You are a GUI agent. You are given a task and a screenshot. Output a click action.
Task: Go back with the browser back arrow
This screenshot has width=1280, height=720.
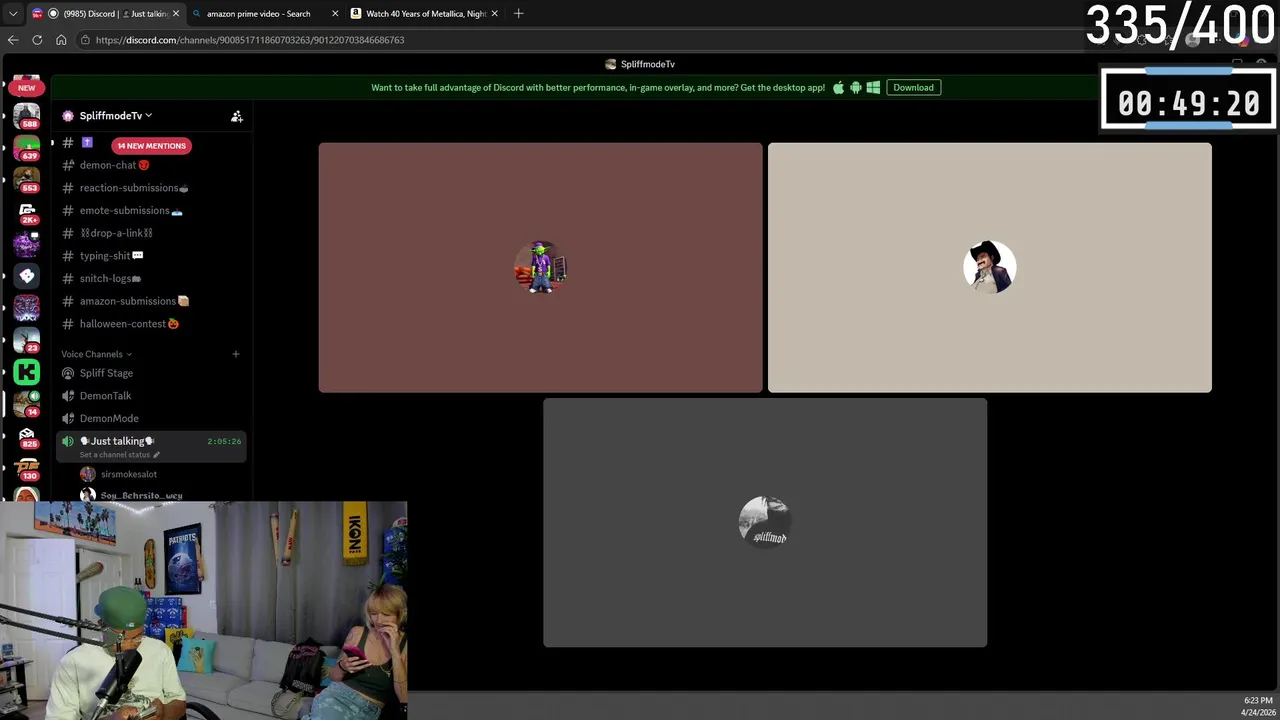13,40
